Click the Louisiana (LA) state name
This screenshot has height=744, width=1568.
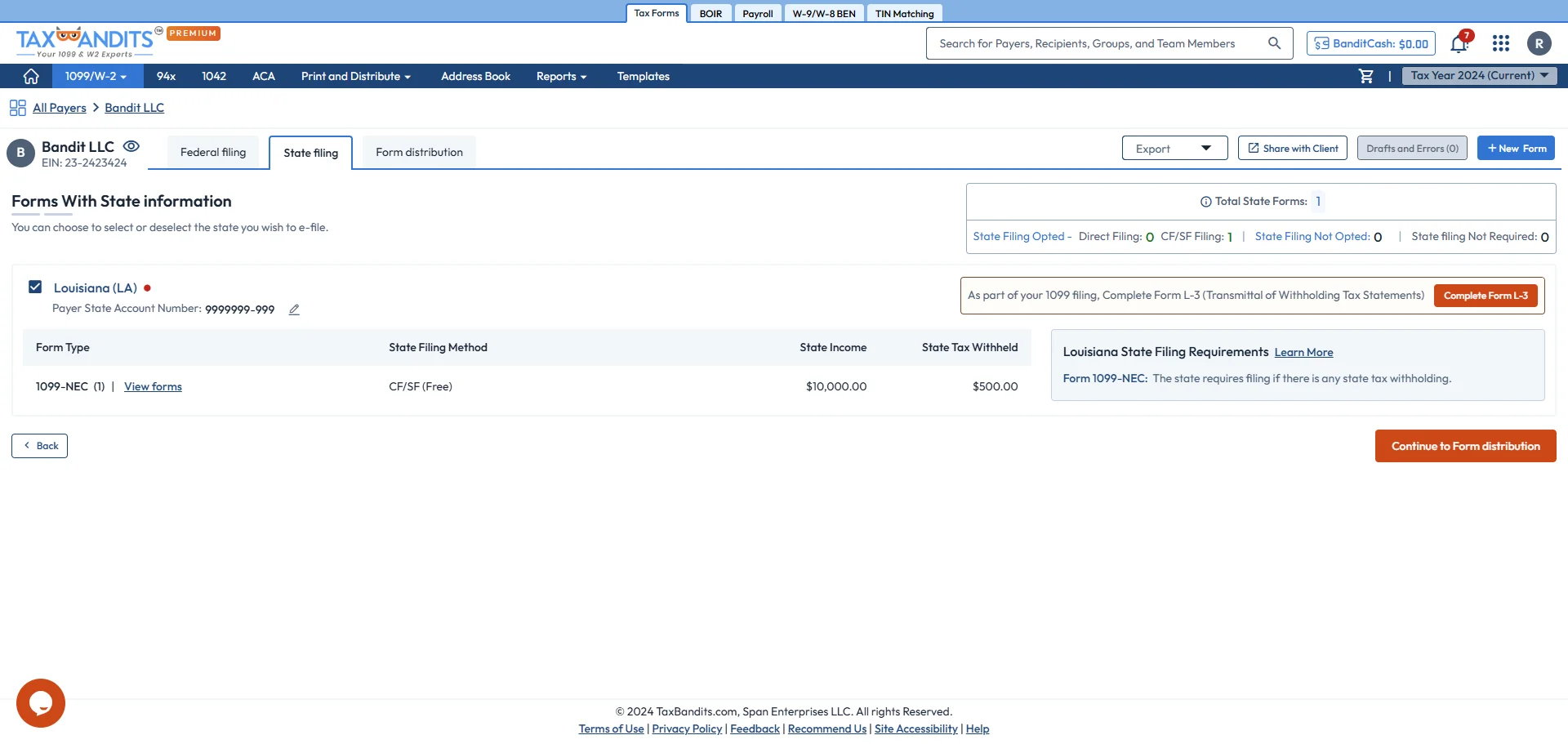95,288
